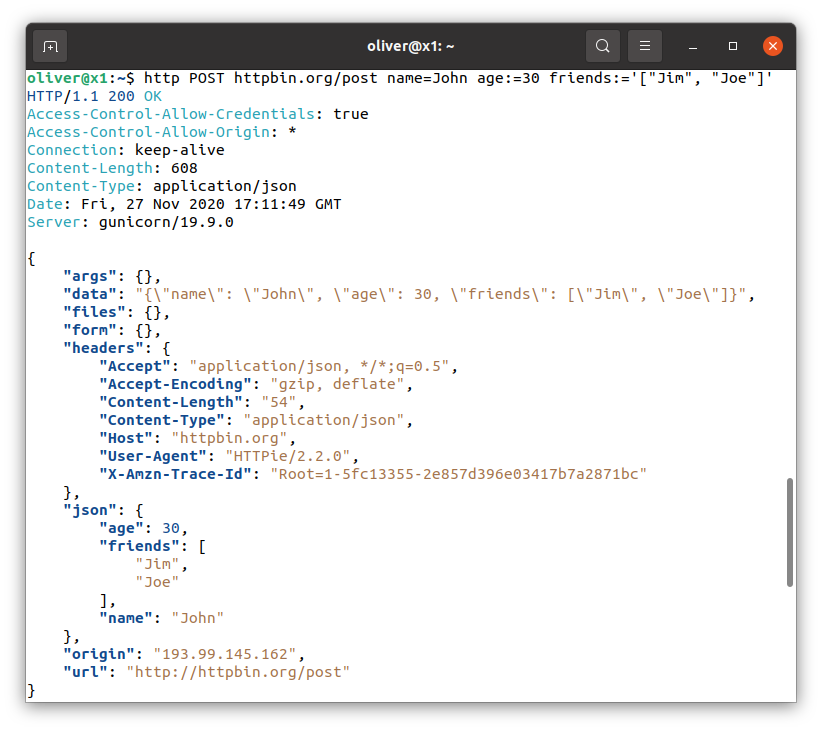Open the terminal hamburger menu
Viewport: 822px width, 731px height.
(x=645, y=46)
